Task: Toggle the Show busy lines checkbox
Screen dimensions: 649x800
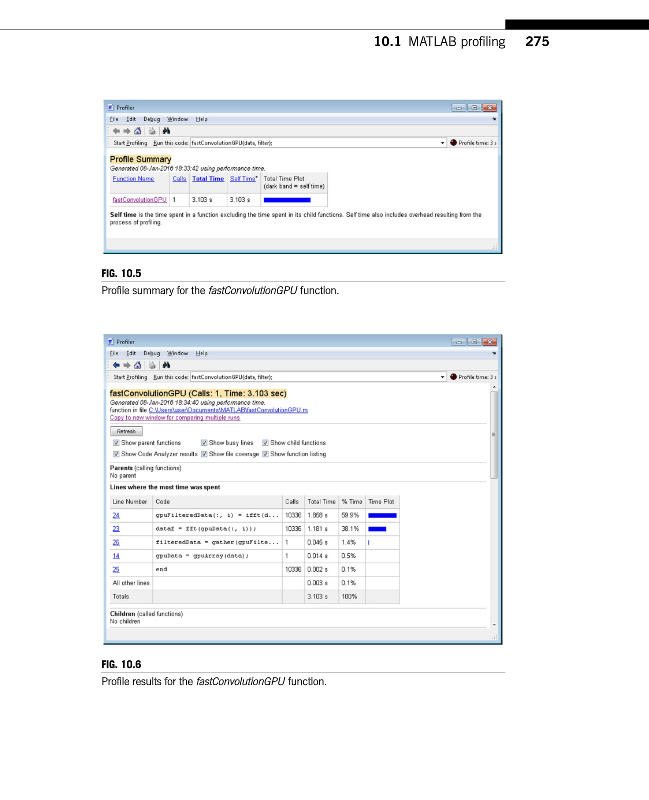Action: [204, 442]
